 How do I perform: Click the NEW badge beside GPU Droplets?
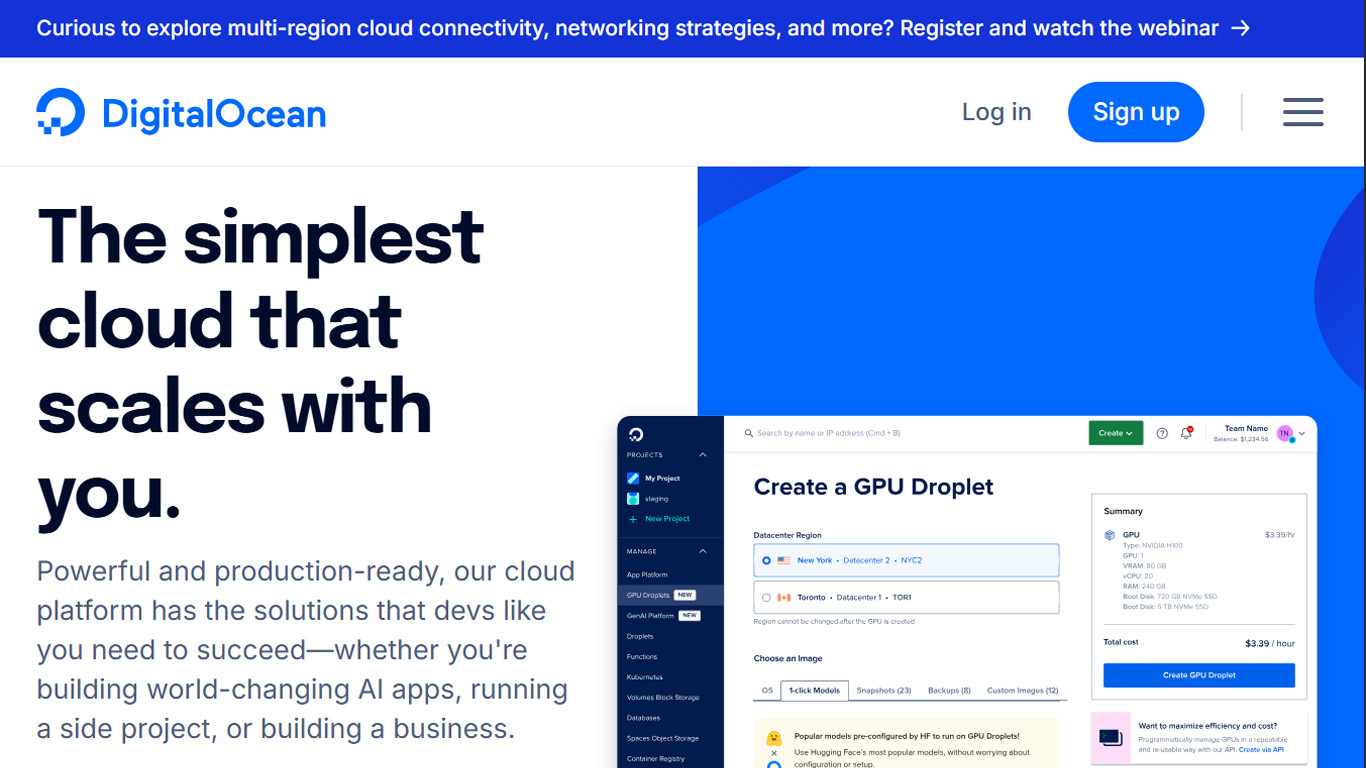[685, 595]
